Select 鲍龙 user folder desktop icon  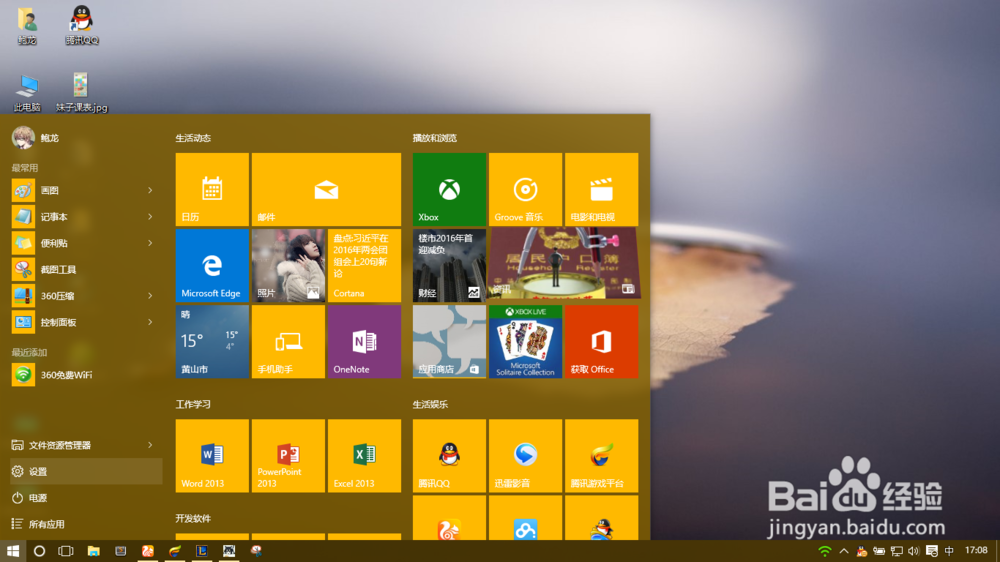27,26
